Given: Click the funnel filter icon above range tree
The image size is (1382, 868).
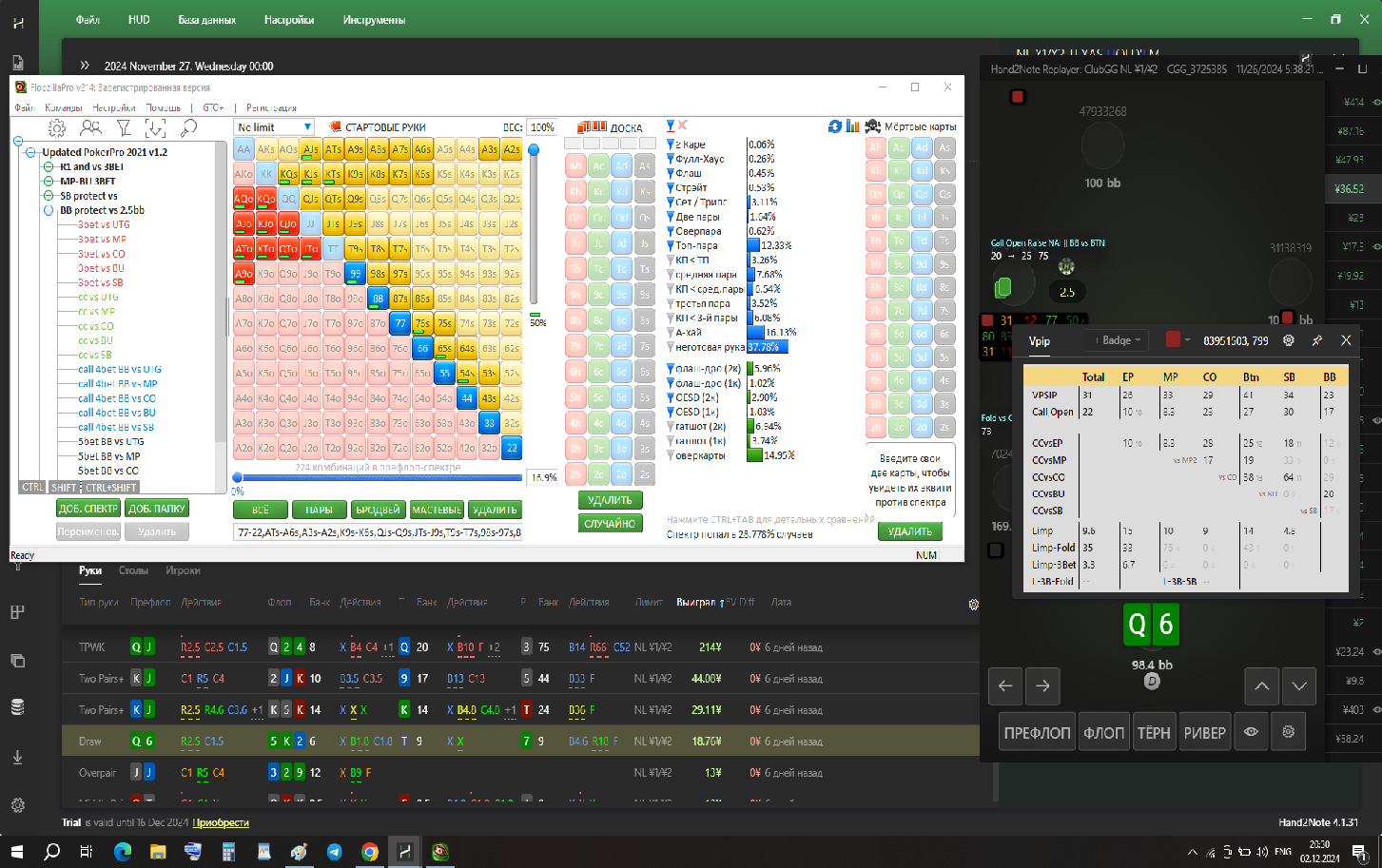Looking at the screenshot, I should click(x=124, y=127).
